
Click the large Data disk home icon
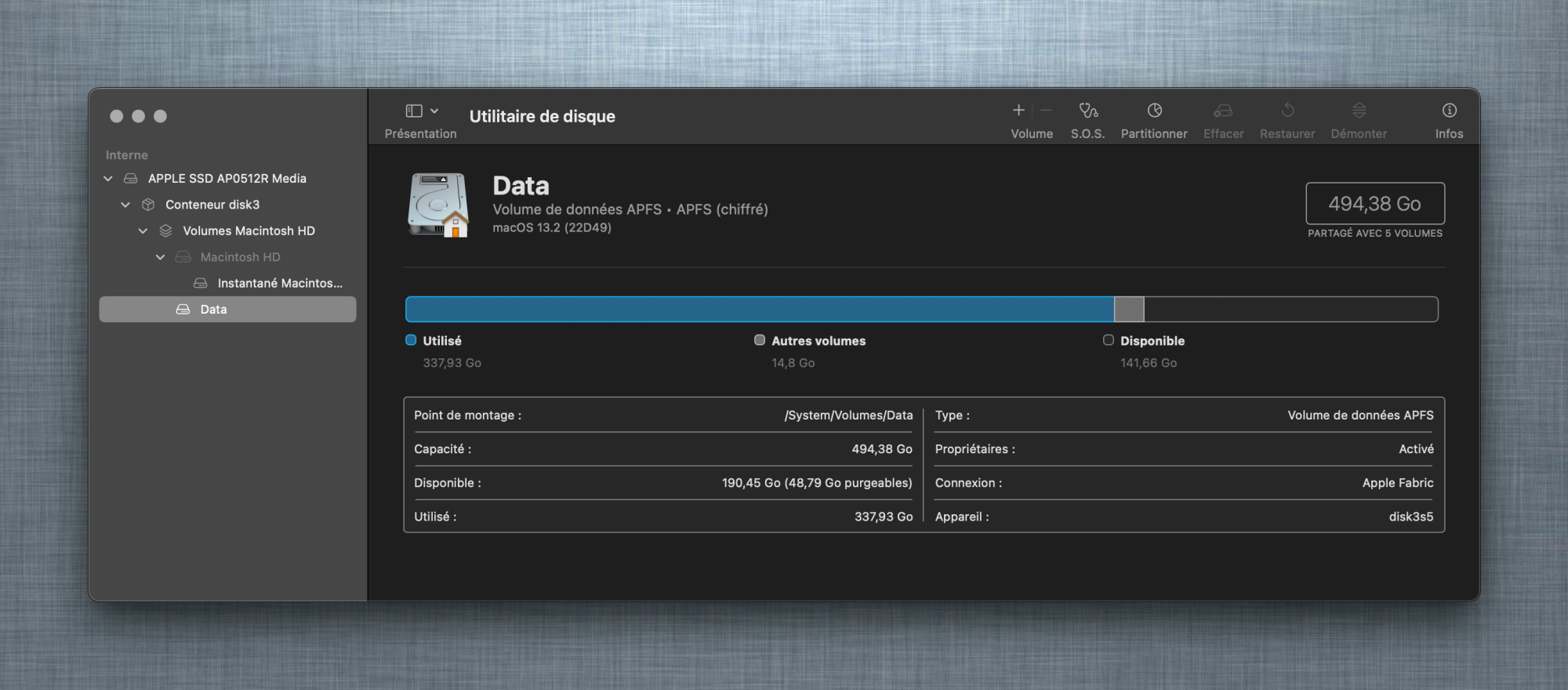click(437, 205)
